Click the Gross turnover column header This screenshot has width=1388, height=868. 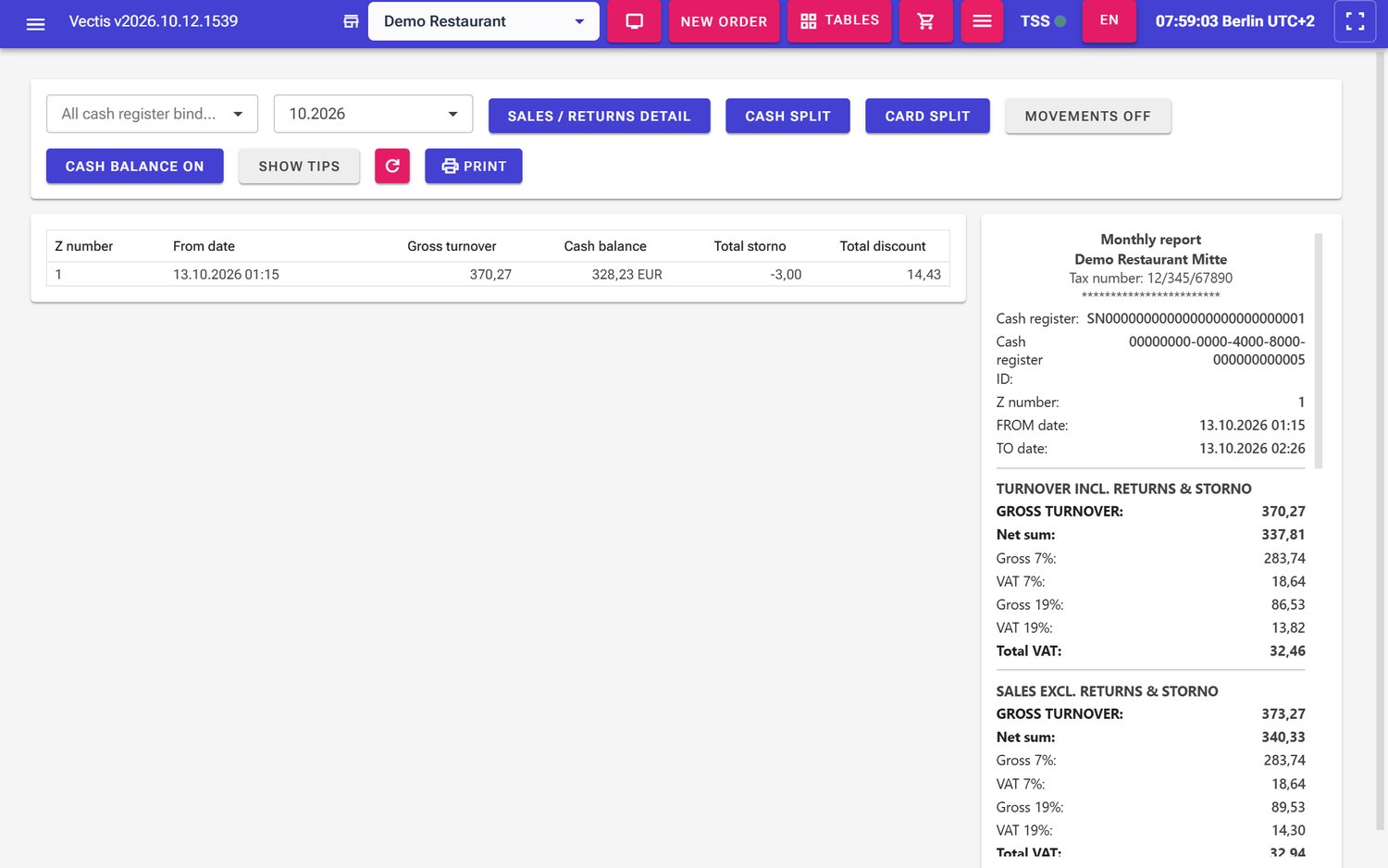click(452, 246)
